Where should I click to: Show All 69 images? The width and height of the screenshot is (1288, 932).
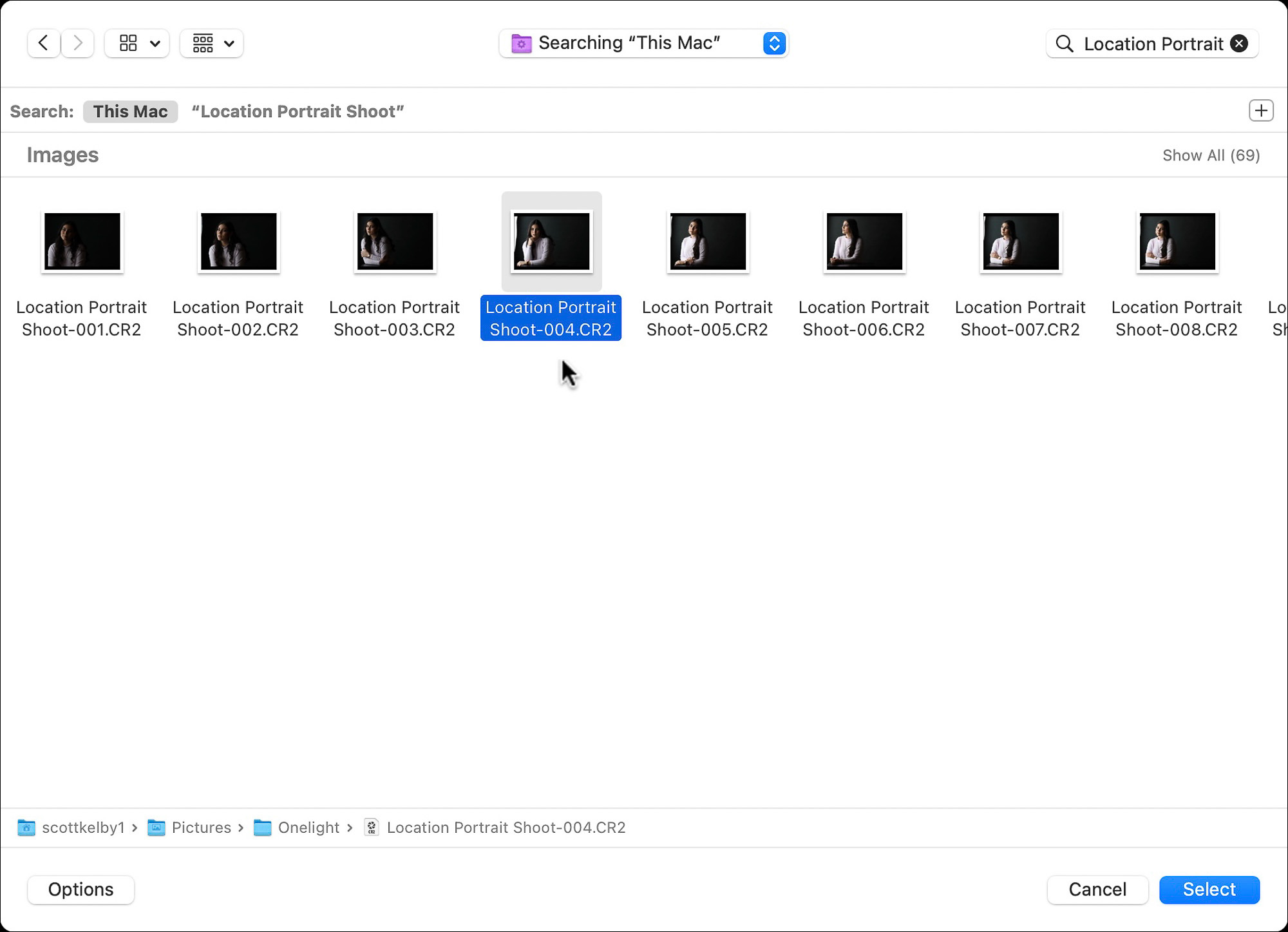pos(1210,155)
